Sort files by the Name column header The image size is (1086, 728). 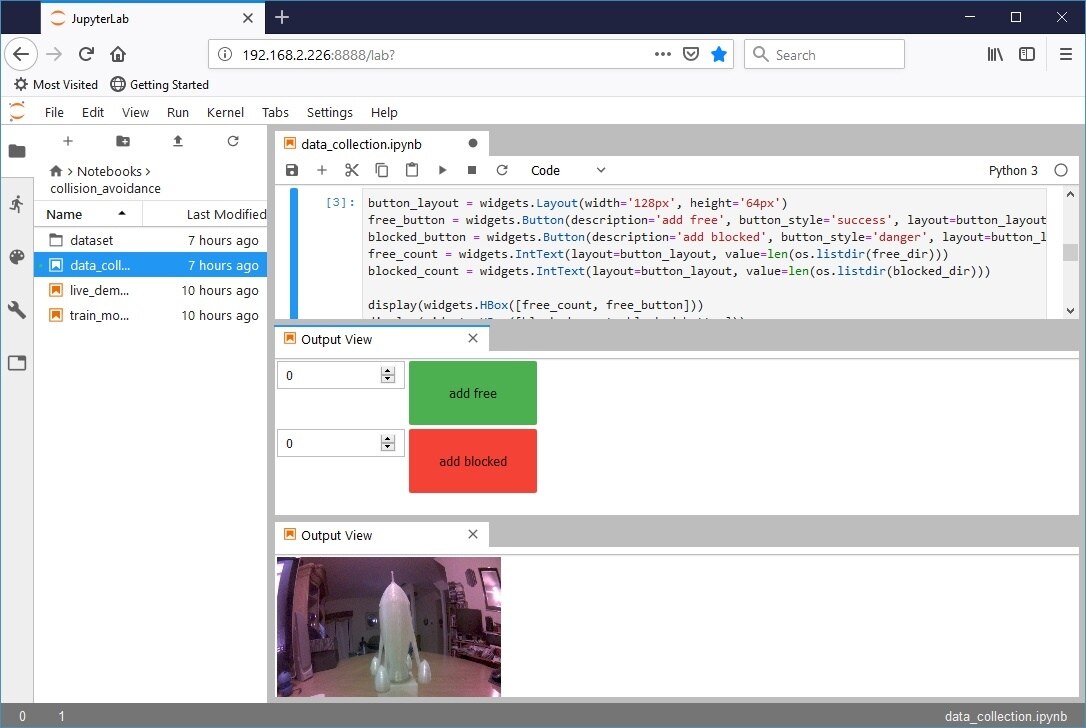click(65, 214)
